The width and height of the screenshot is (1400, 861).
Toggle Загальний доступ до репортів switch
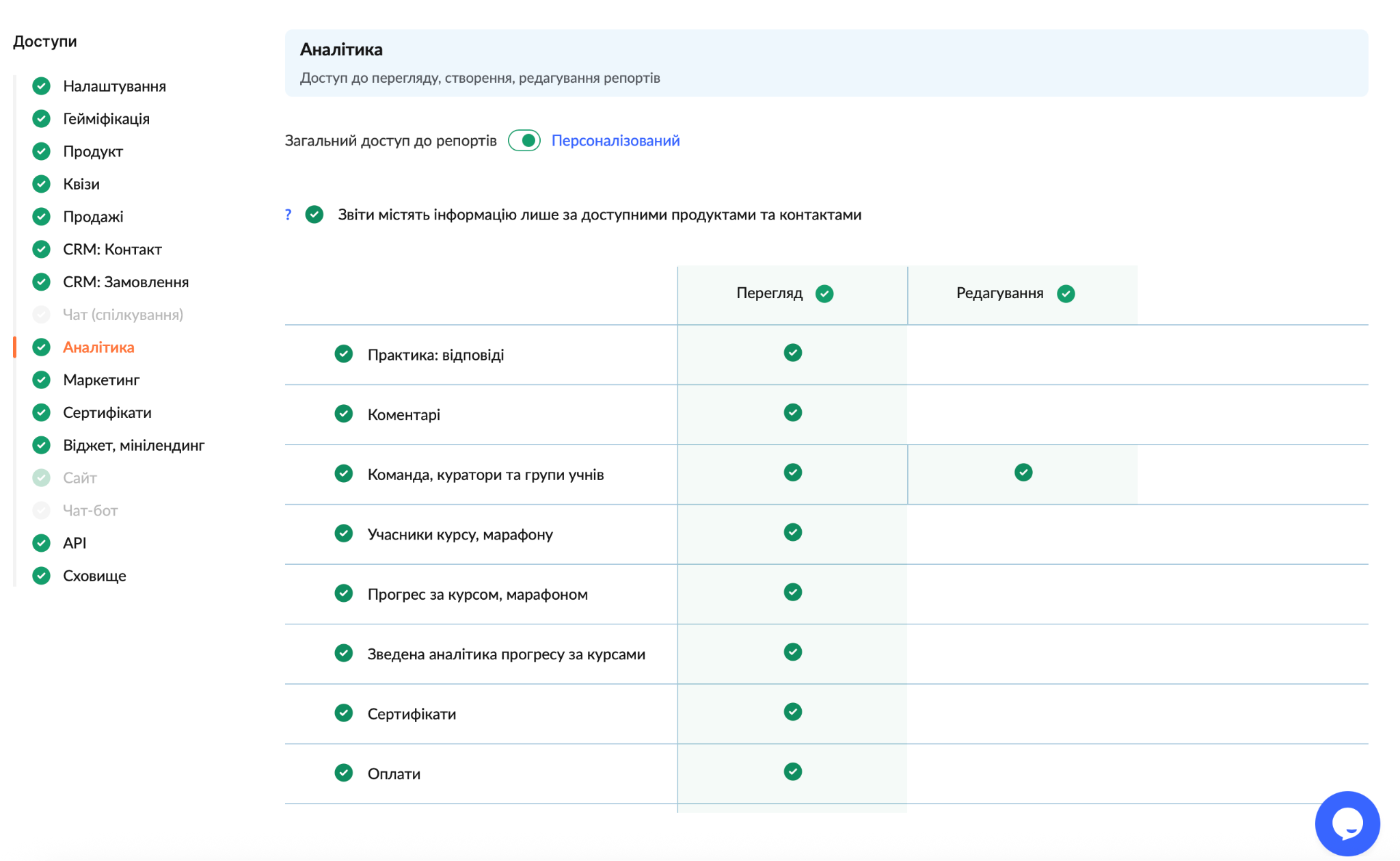(524, 140)
